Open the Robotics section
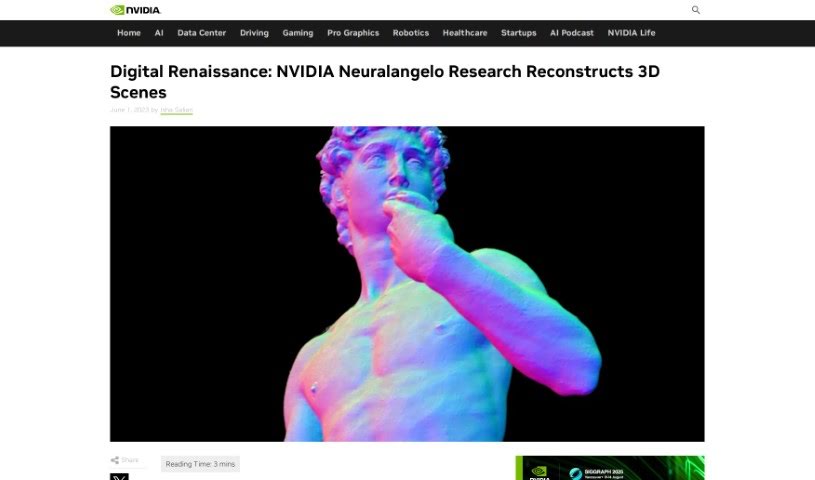This screenshot has width=815, height=480. [411, 33]
